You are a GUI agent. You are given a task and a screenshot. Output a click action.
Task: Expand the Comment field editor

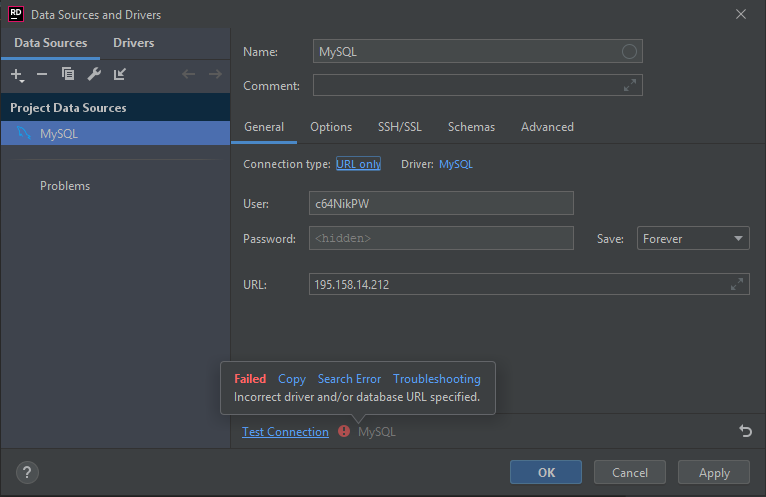[630, 85]
